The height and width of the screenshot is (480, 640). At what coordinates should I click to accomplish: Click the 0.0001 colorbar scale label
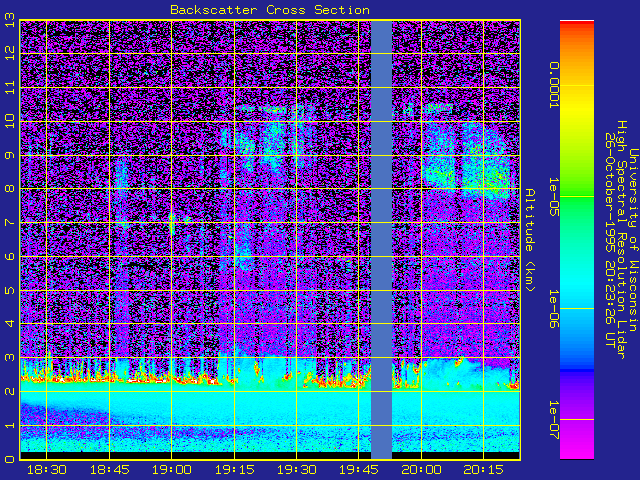[x=553, y=85]
